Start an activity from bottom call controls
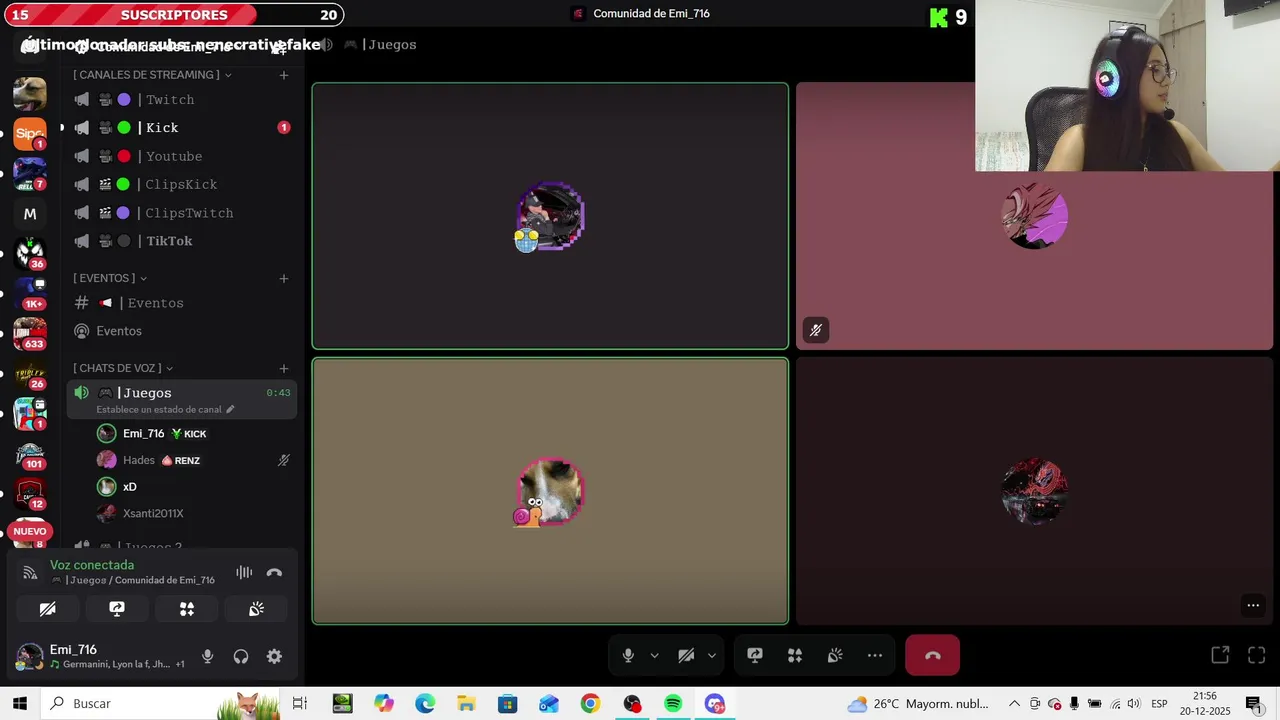 [795, 655]
